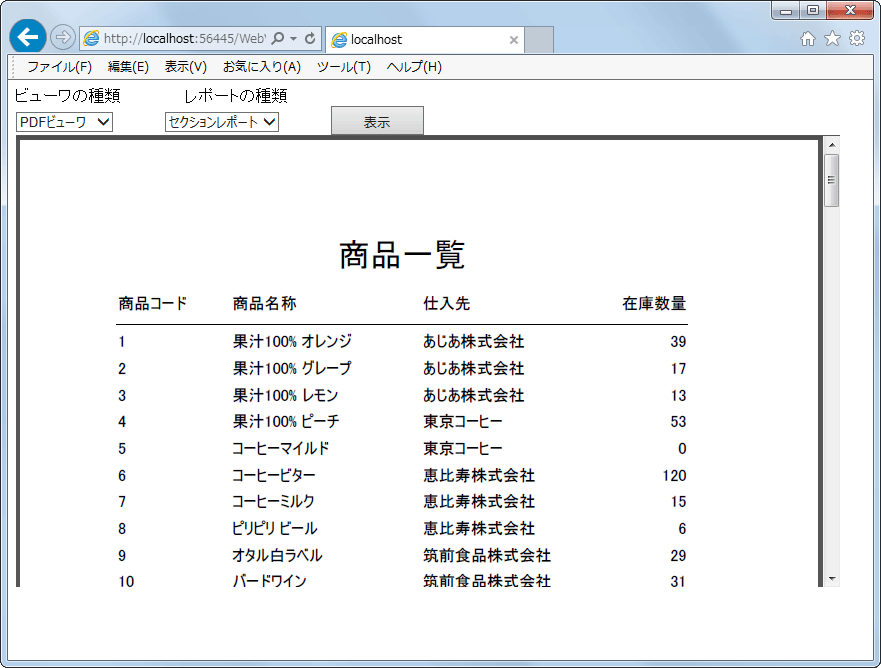881x668 pixels.
Task: Click the 商品名称 column header
Action: (x=264, y=303)
